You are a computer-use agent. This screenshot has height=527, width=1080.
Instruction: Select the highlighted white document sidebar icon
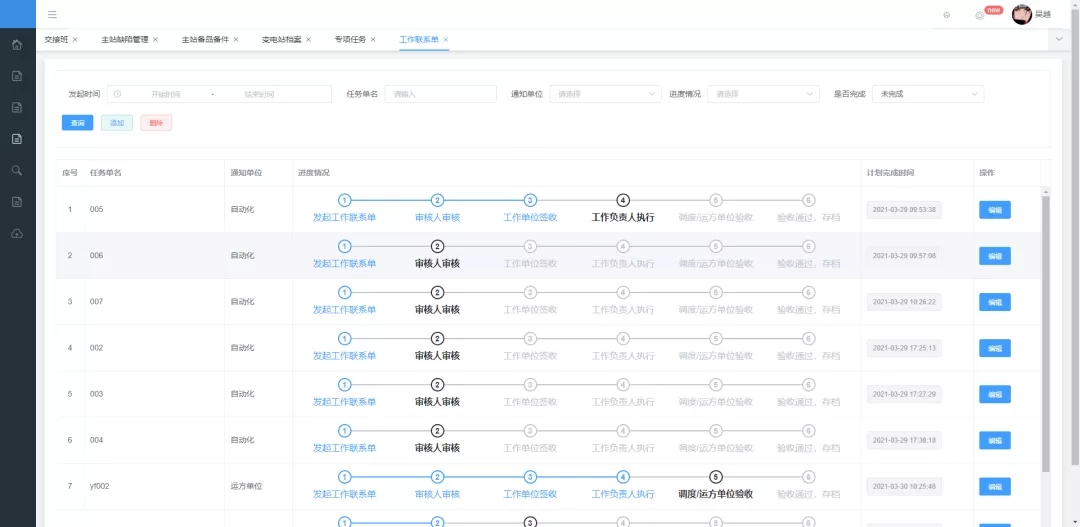coord(17,139)
